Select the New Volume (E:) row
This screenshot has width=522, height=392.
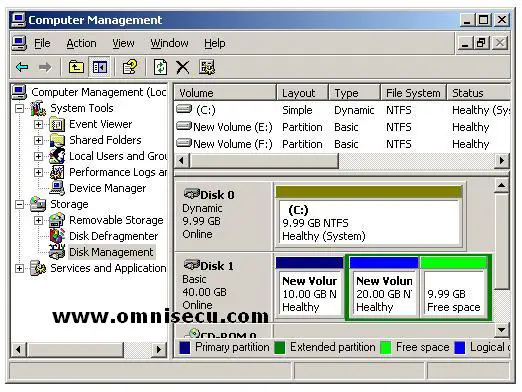(x=342, y=127)
